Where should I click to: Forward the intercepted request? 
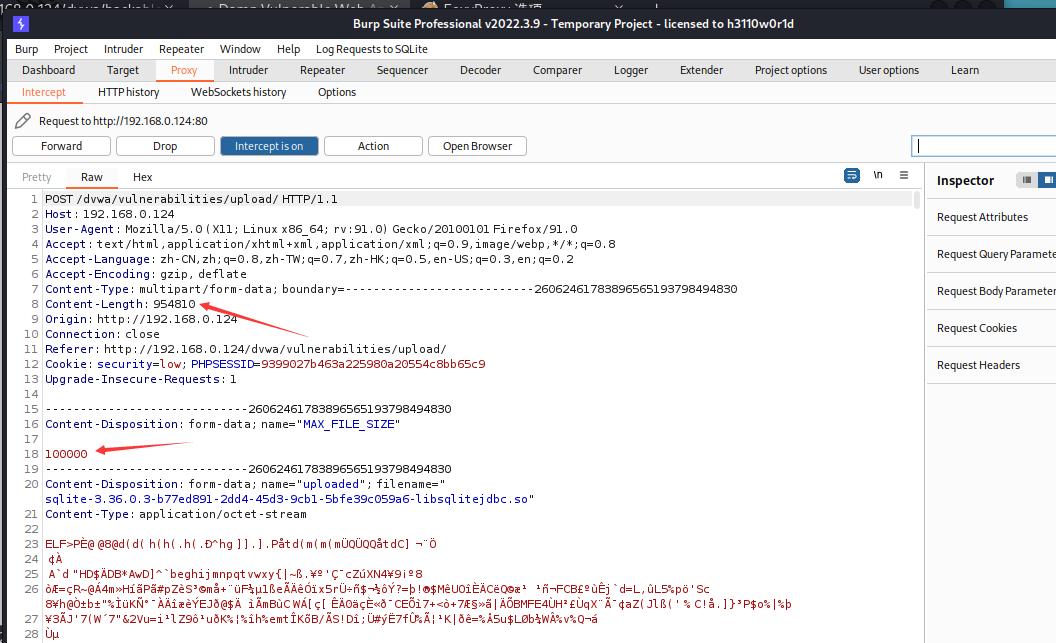coord(61,146)
